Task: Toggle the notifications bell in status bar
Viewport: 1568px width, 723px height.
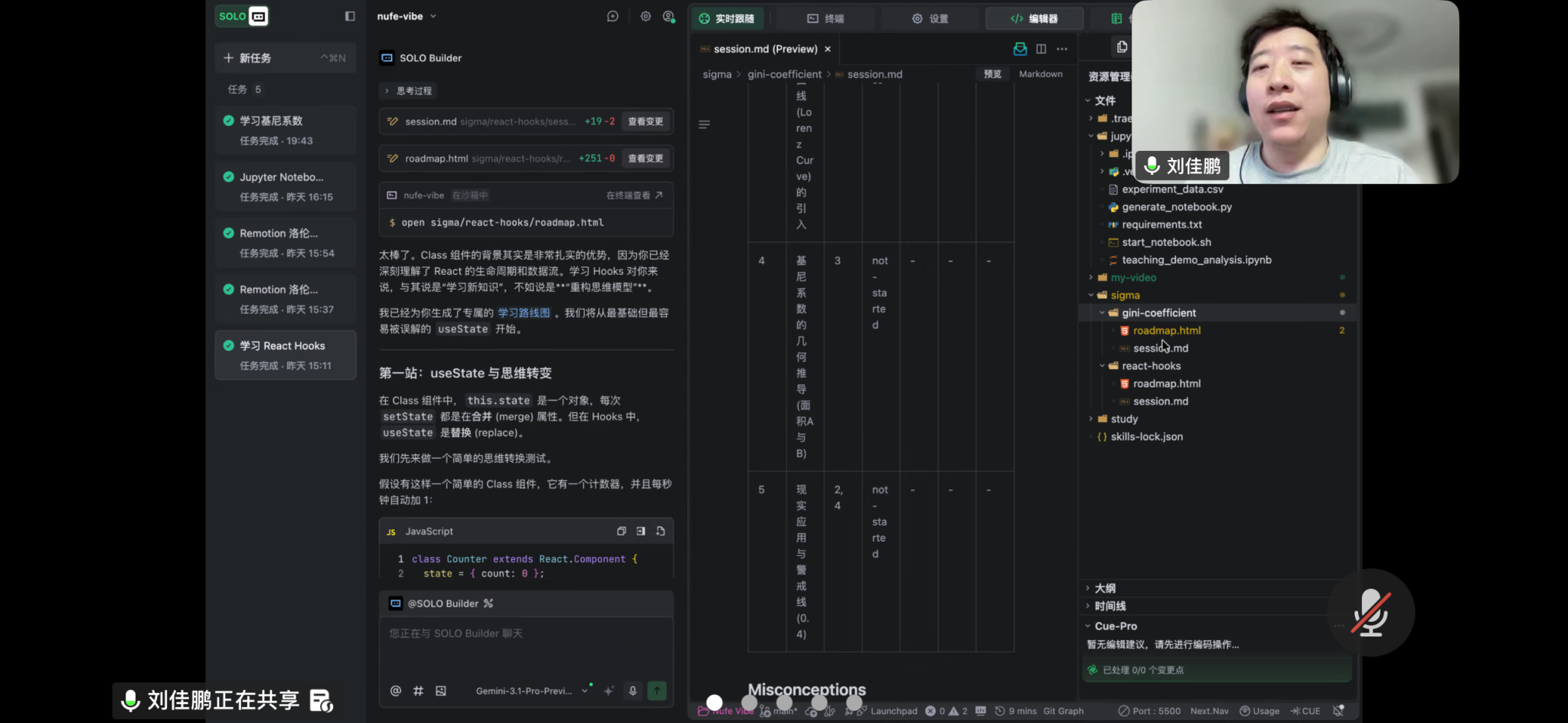Action: pos(1338,711)
